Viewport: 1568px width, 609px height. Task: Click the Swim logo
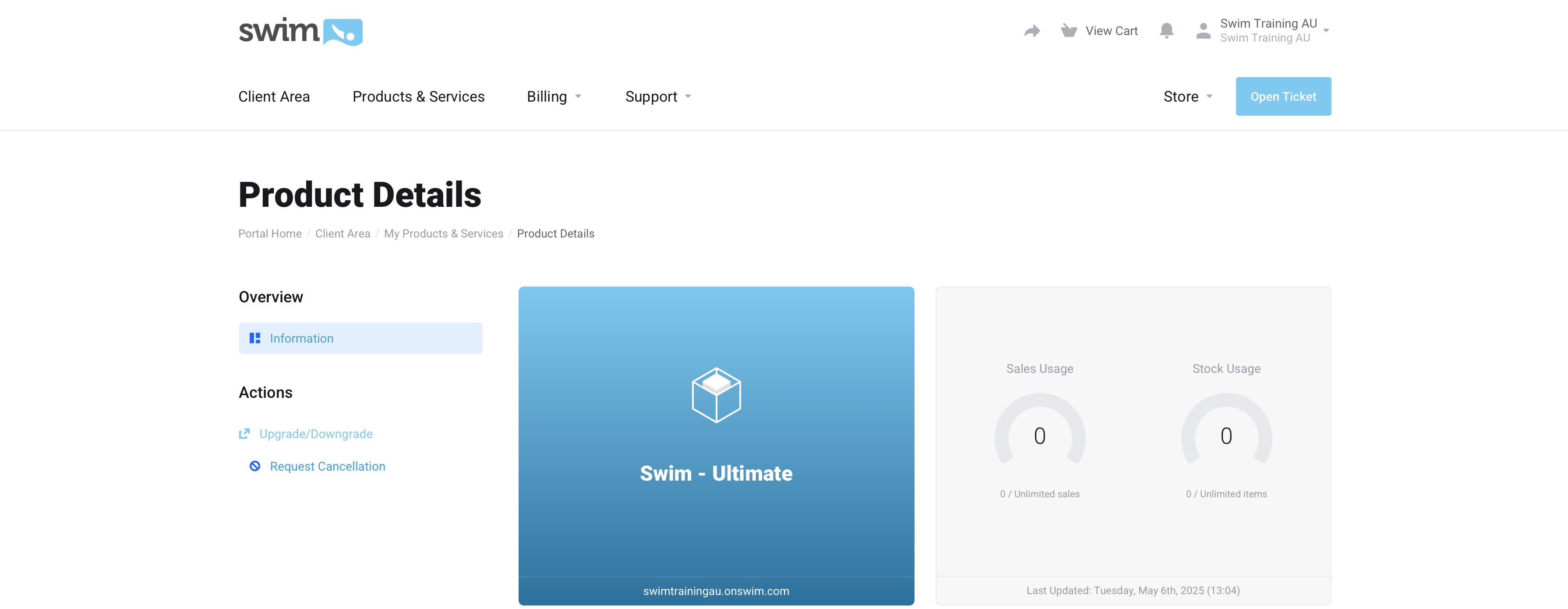click(x=301, y=32)
